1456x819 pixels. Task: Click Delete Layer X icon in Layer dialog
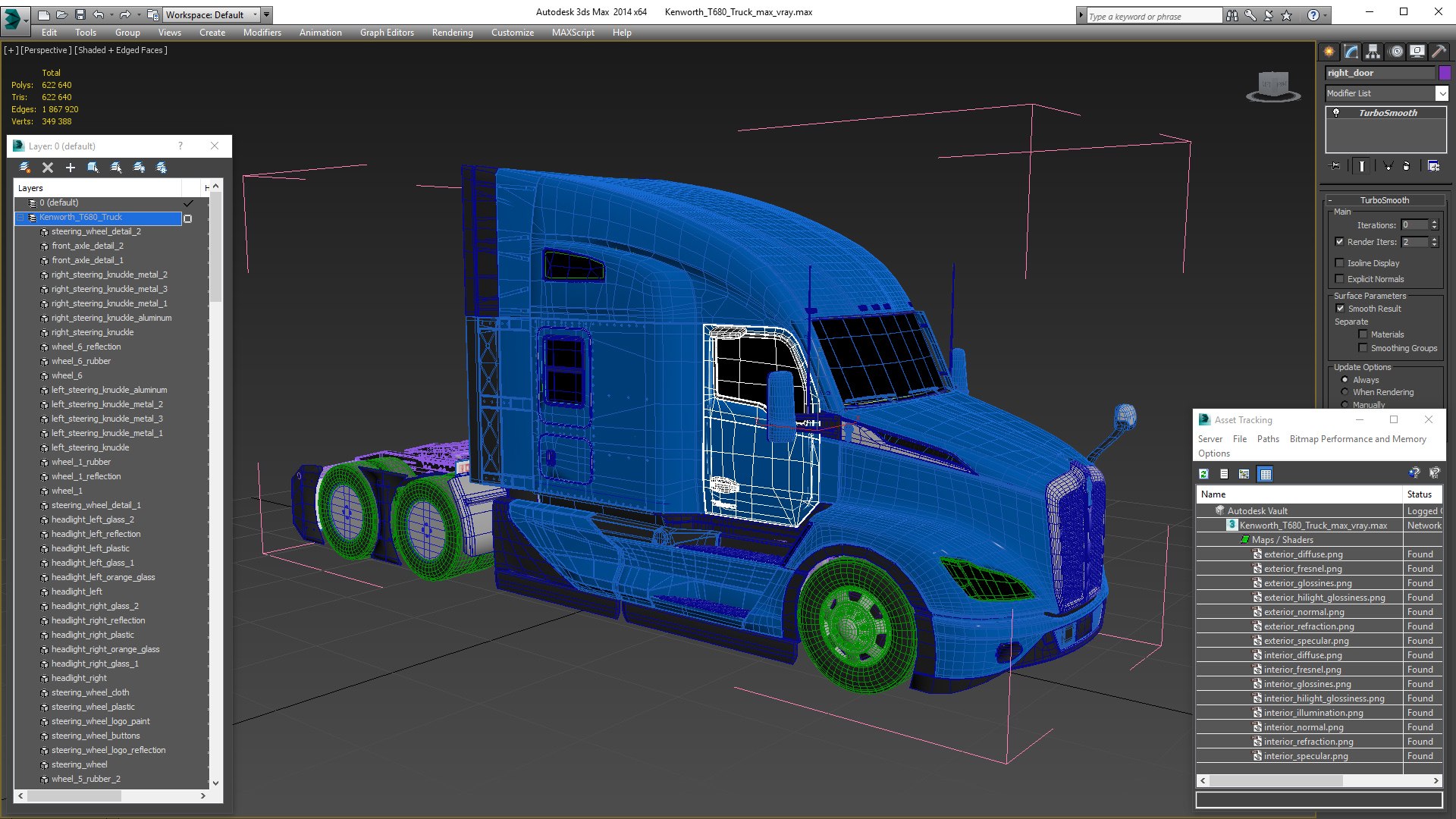coord(48,168)
